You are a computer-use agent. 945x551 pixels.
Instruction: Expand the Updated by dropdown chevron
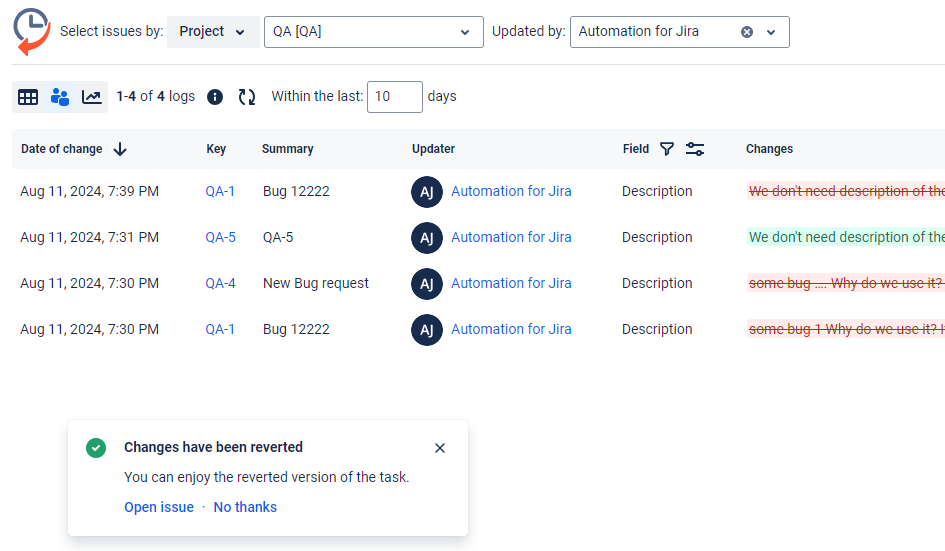tap(771, 32)
